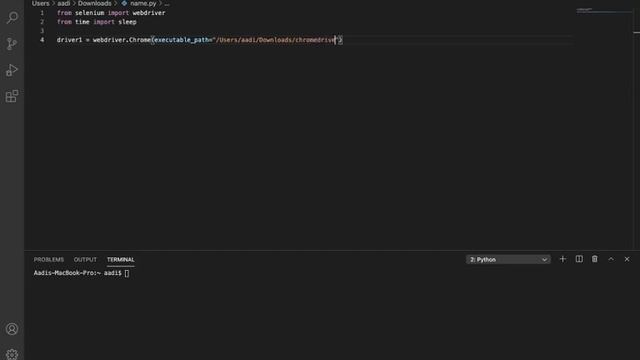Click the chromedriver path string
This screenshot has height=360, width=640.
coord(275,40)
